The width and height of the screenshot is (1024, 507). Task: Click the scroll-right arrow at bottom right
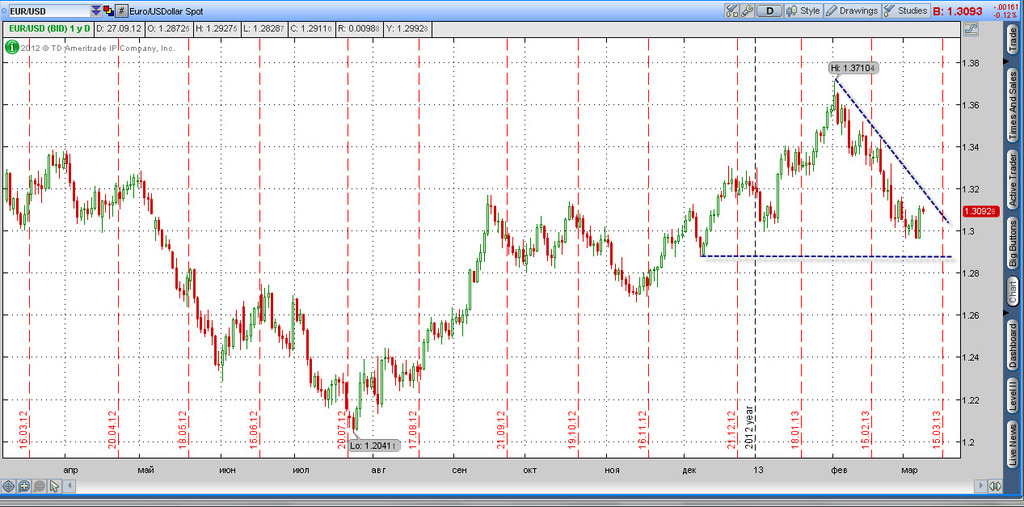980,486
